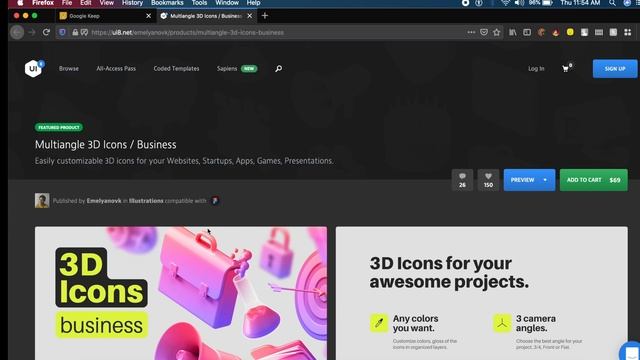Open the Sapiens NEW link
This screenshot has height=360, width=640.
(237, 69)
